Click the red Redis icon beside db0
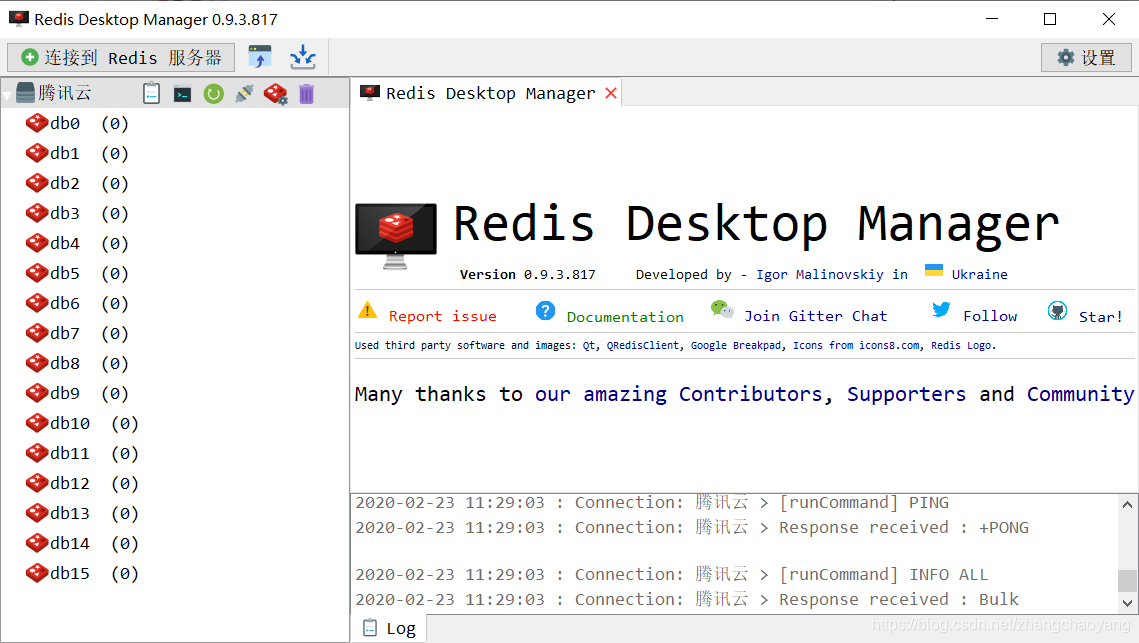This screenshot has height=643, width=1139. click(36, 123)
